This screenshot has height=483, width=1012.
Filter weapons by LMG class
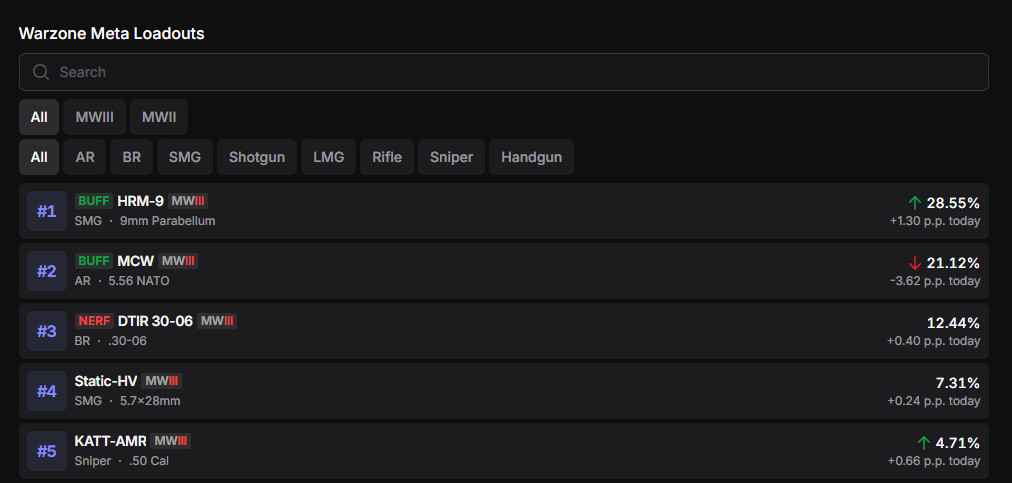[x=328, y=157]
